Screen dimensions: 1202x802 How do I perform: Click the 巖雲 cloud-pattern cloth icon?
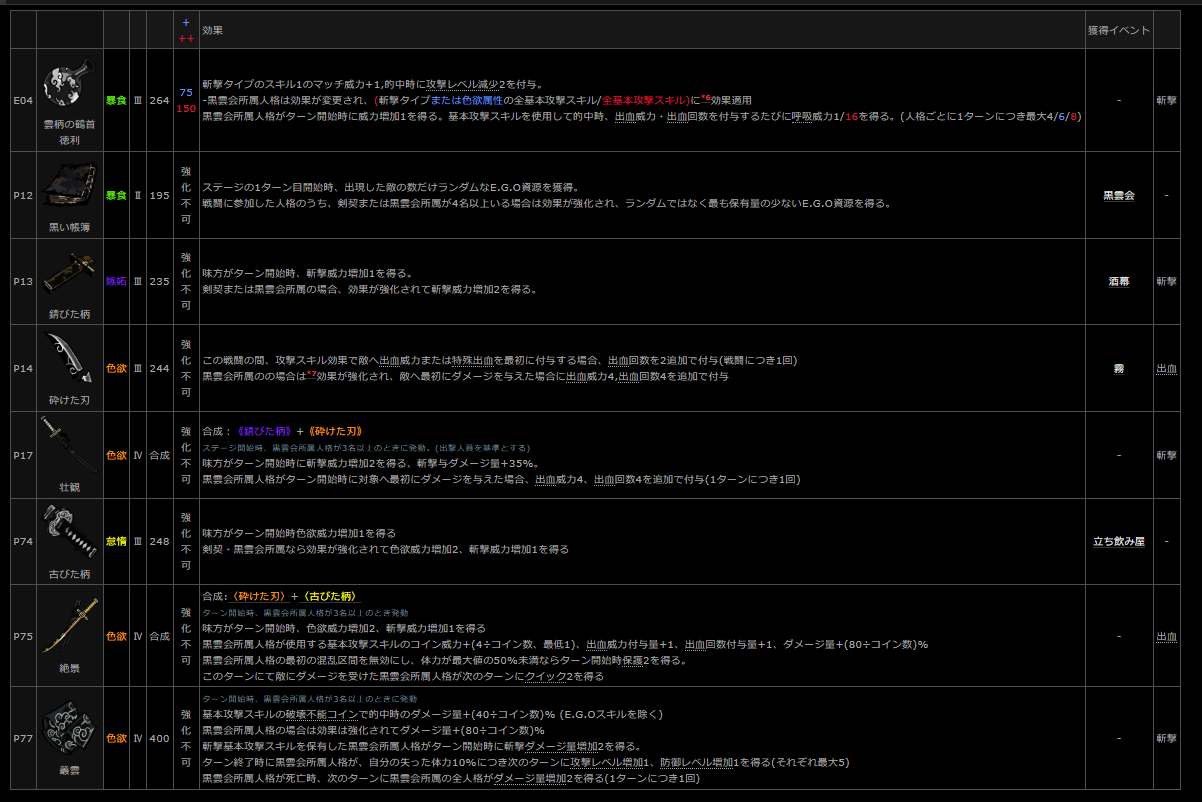69,727
